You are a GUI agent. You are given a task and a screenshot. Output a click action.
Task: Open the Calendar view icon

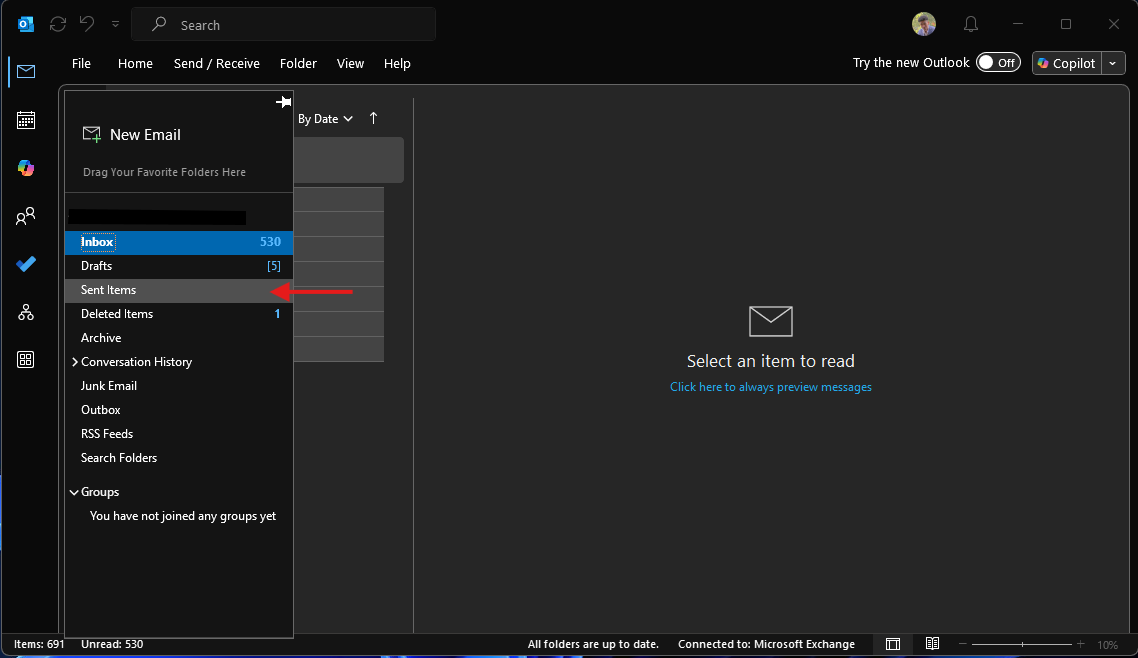(26, 120)
